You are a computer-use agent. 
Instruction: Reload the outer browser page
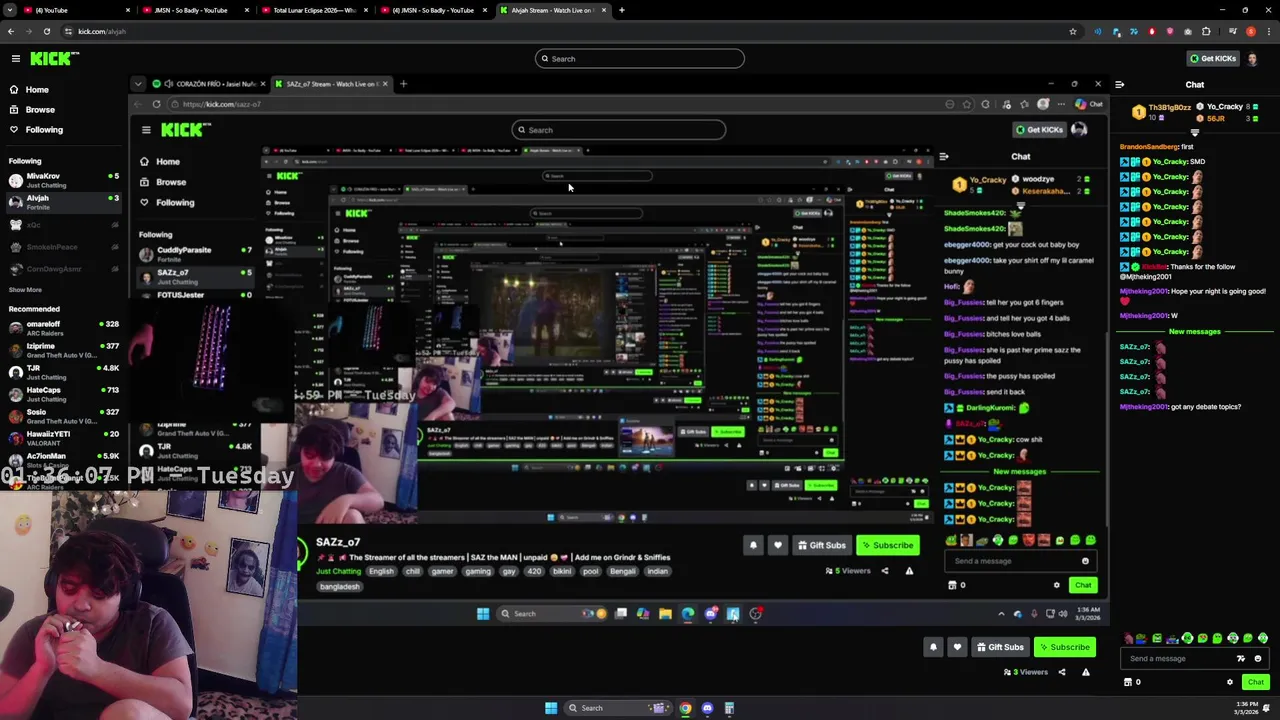(46, 31)
